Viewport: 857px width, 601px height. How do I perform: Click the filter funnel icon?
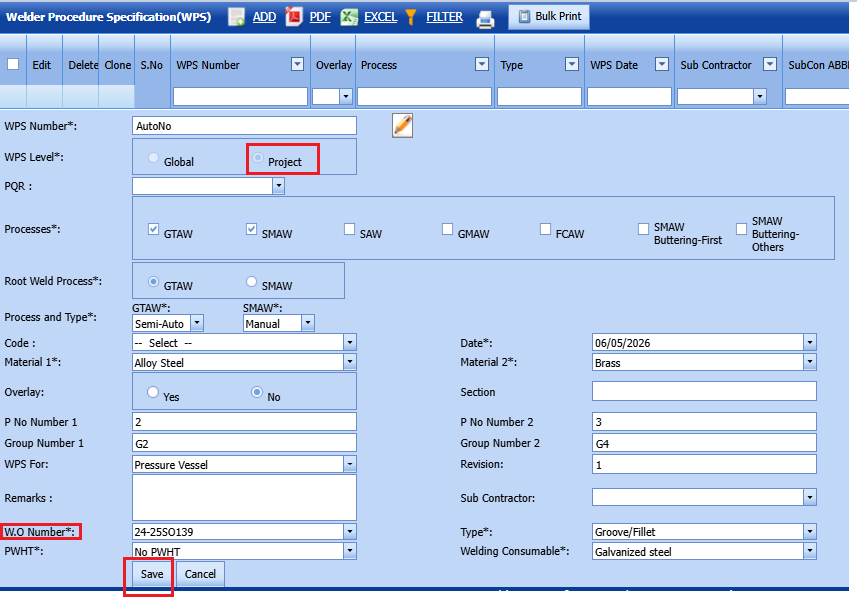tap(411, 17)
